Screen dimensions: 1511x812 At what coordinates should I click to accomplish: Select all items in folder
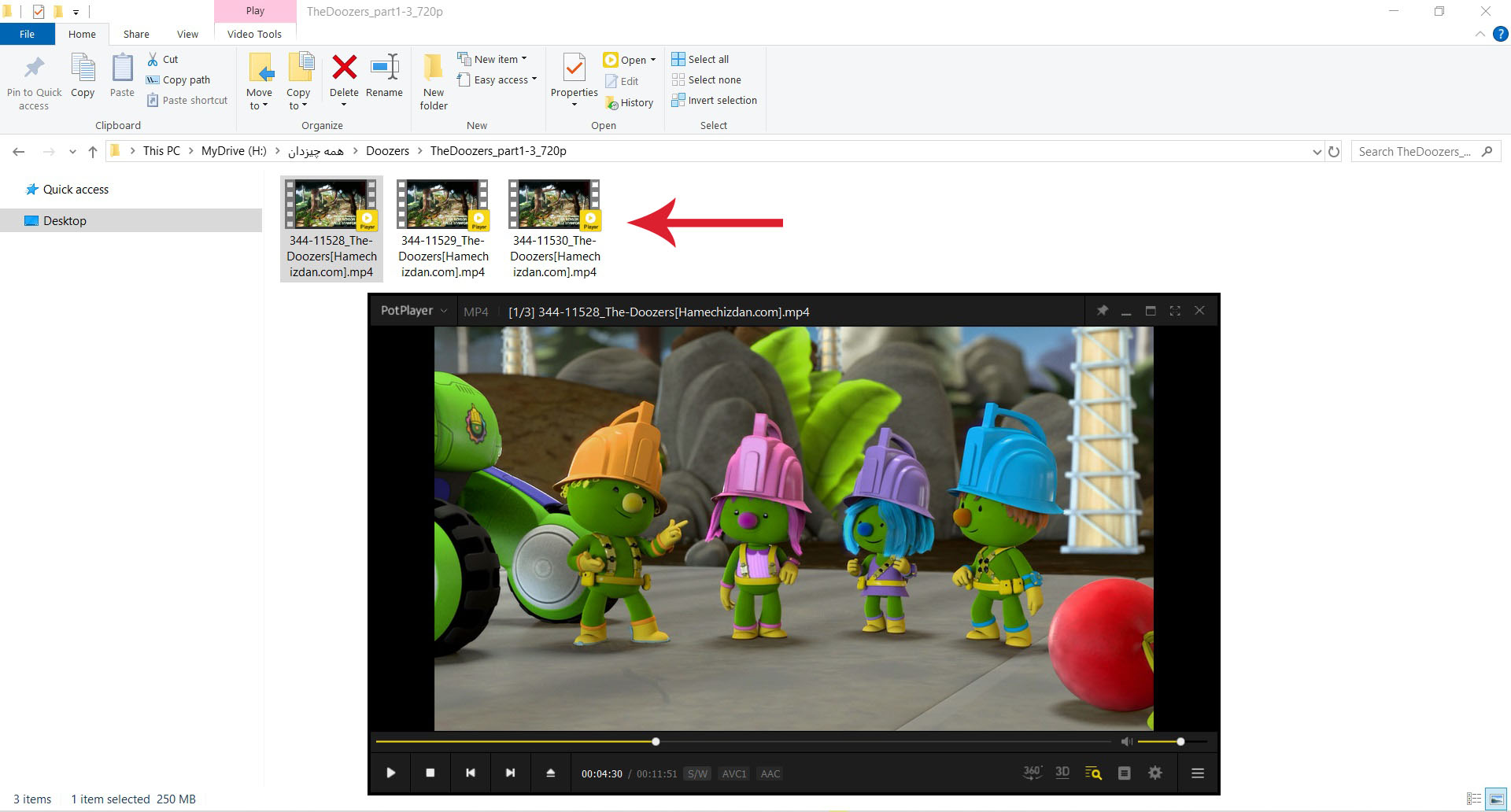click(x=700, y=59)
